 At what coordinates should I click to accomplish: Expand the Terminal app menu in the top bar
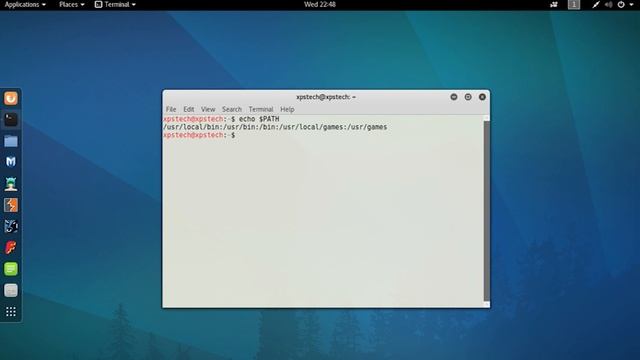[x=115, y=4]
